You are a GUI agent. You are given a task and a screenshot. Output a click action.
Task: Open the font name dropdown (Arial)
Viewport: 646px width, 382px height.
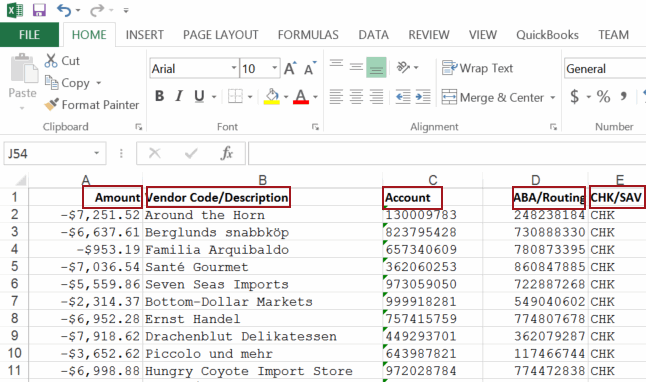point(234,68)
